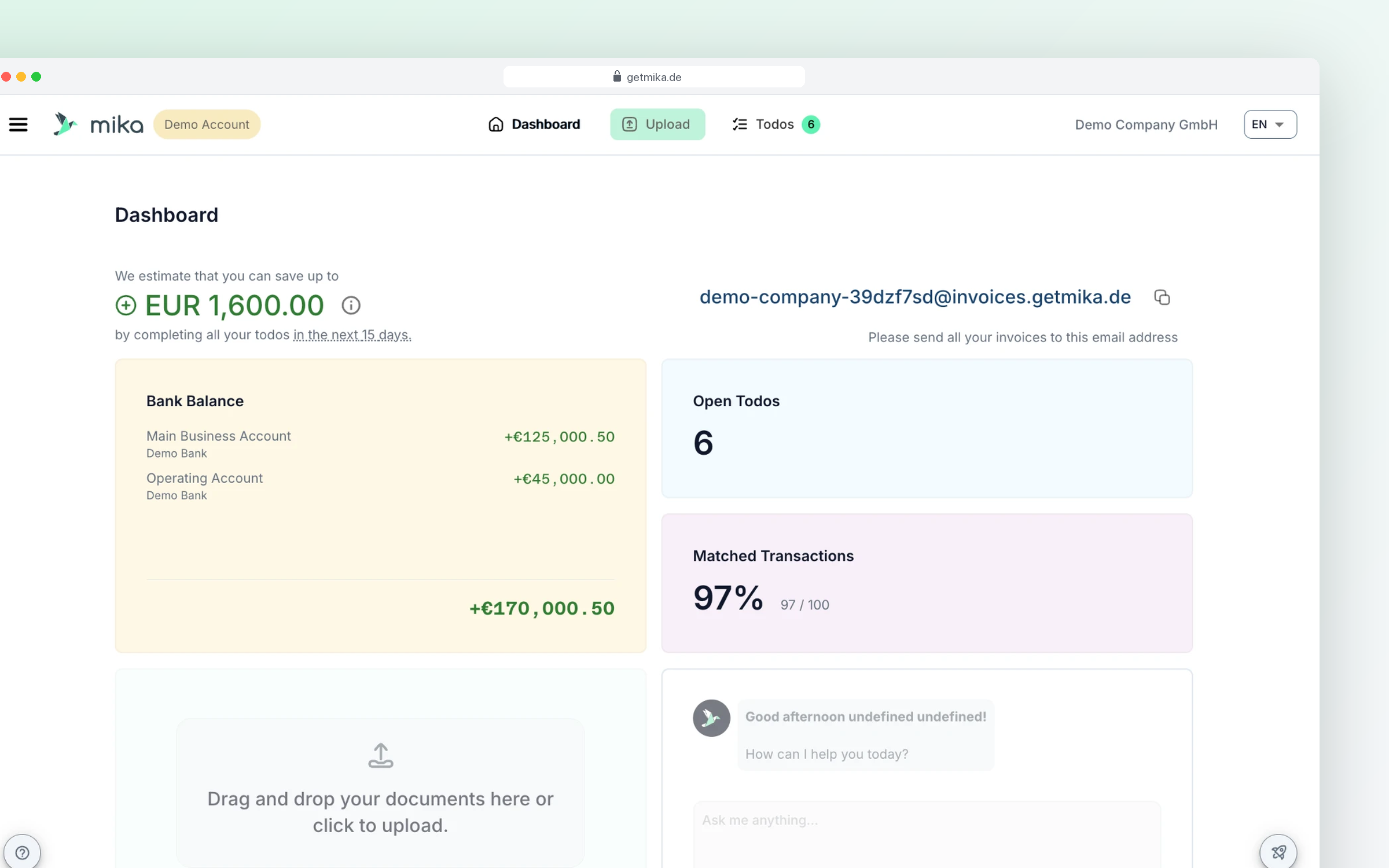Screen dimensions: 1389x868
Task: Click the Todos count badge
Action: click(x=811, y=124)
